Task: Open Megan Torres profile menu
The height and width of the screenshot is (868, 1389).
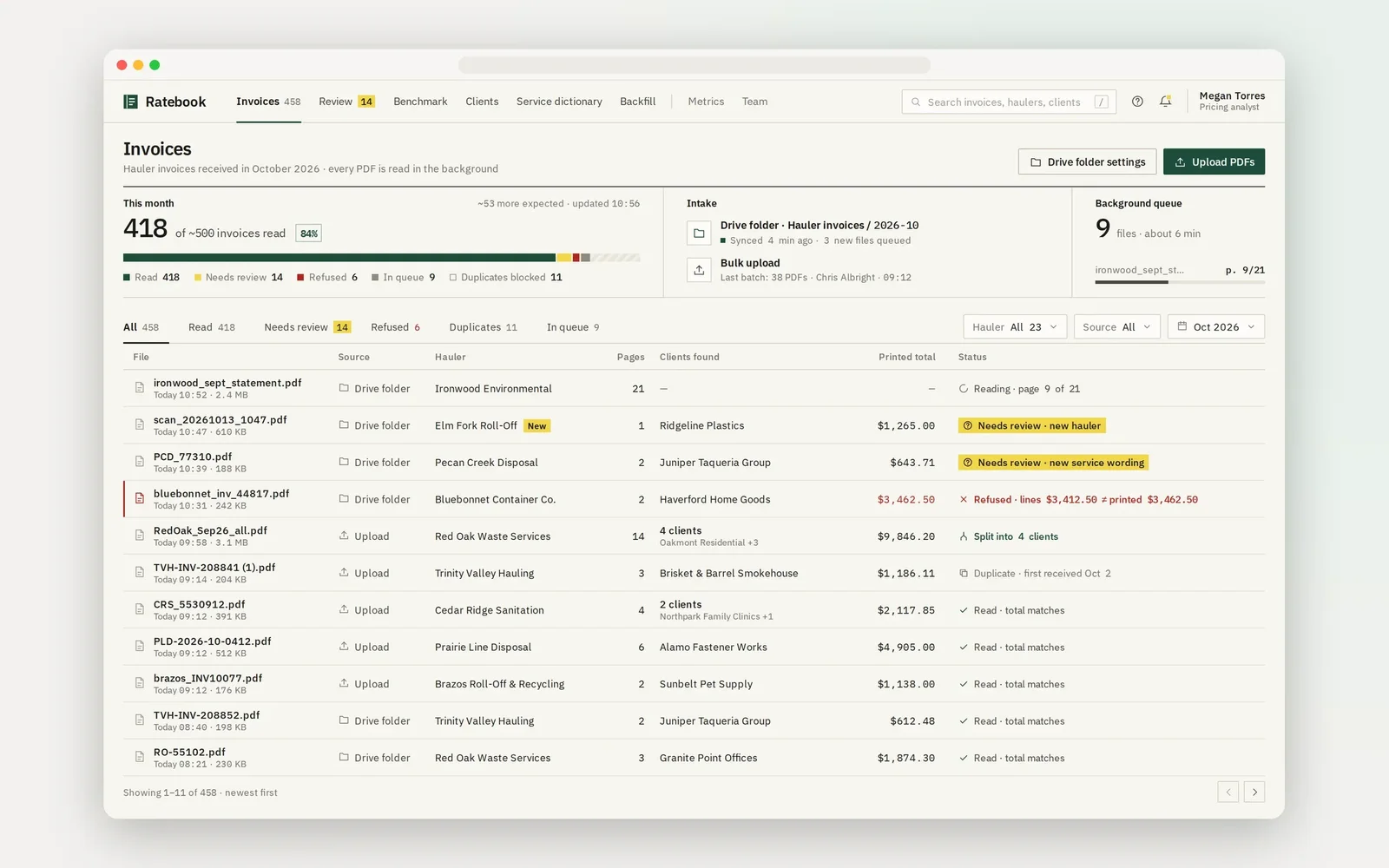Action: tap(1232, 101)
